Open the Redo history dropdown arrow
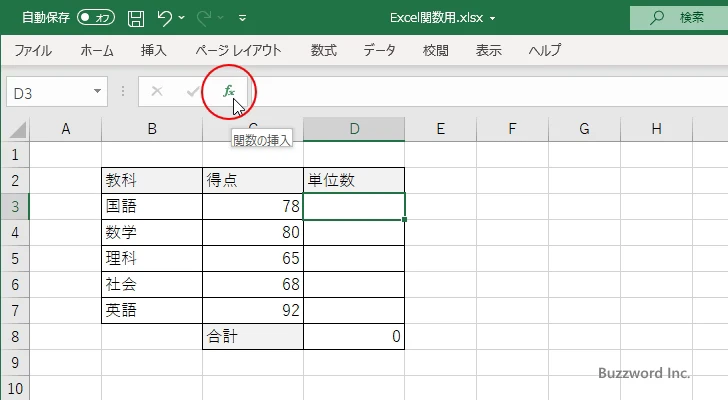The height and width of the screenshot is (400, 728). pos(221,18)
